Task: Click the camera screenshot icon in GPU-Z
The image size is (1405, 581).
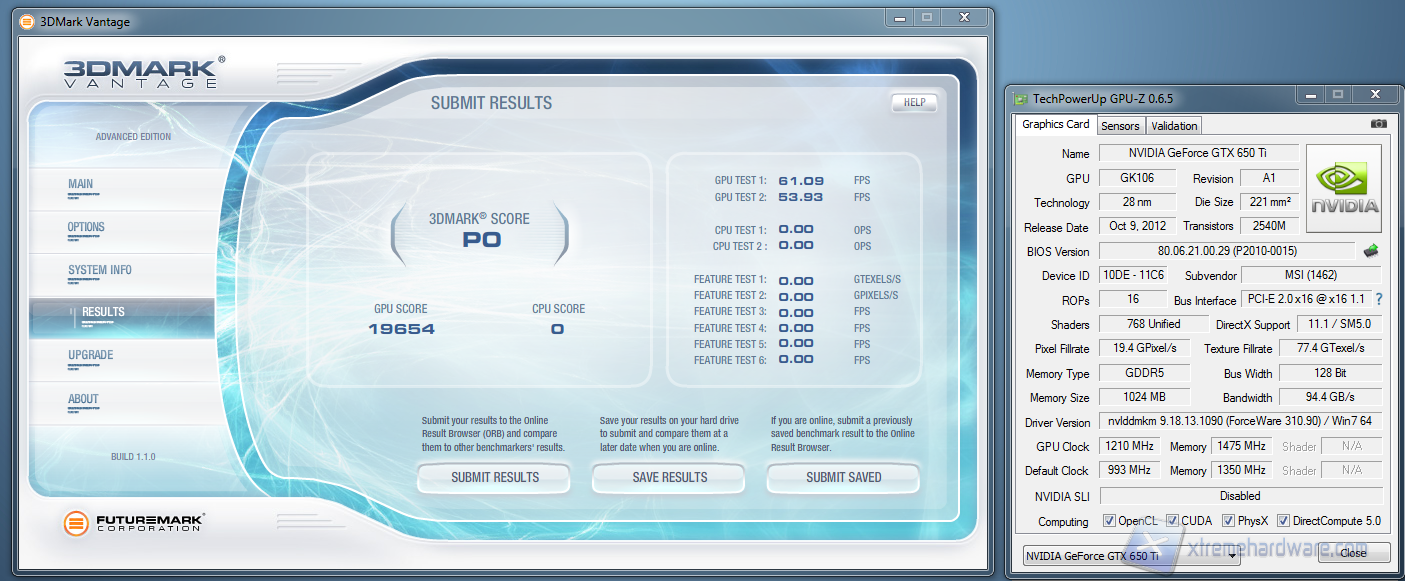Action: [x=1378, y=124]
